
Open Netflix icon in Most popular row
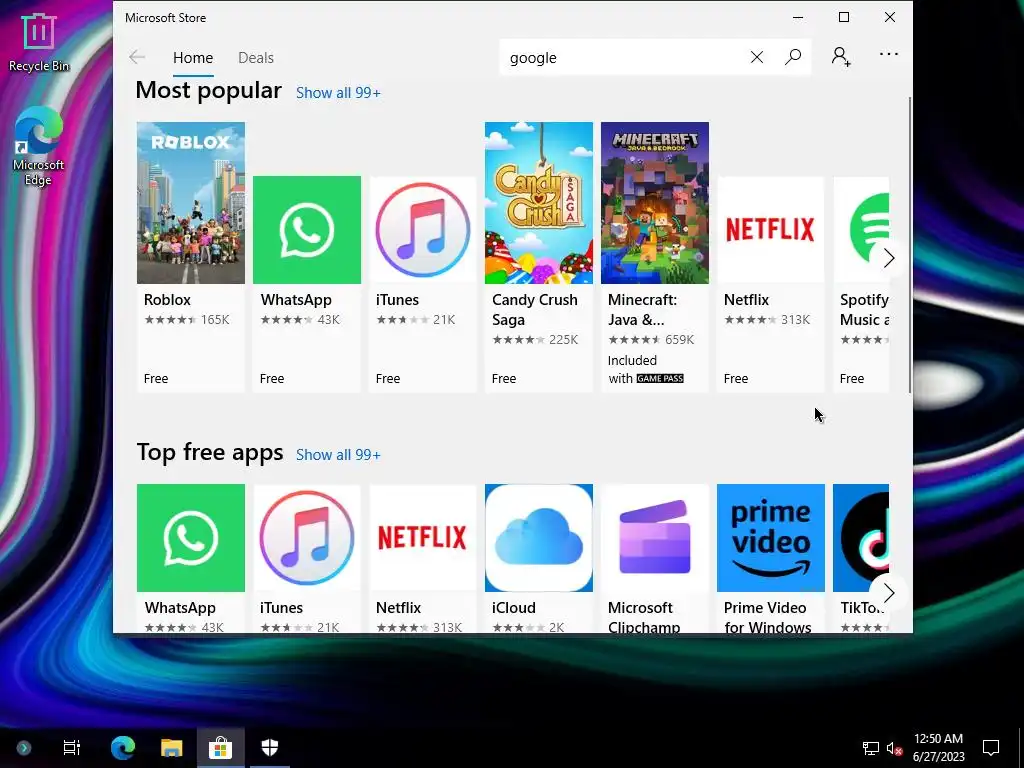pyautogui.click(x=771, y=230)
